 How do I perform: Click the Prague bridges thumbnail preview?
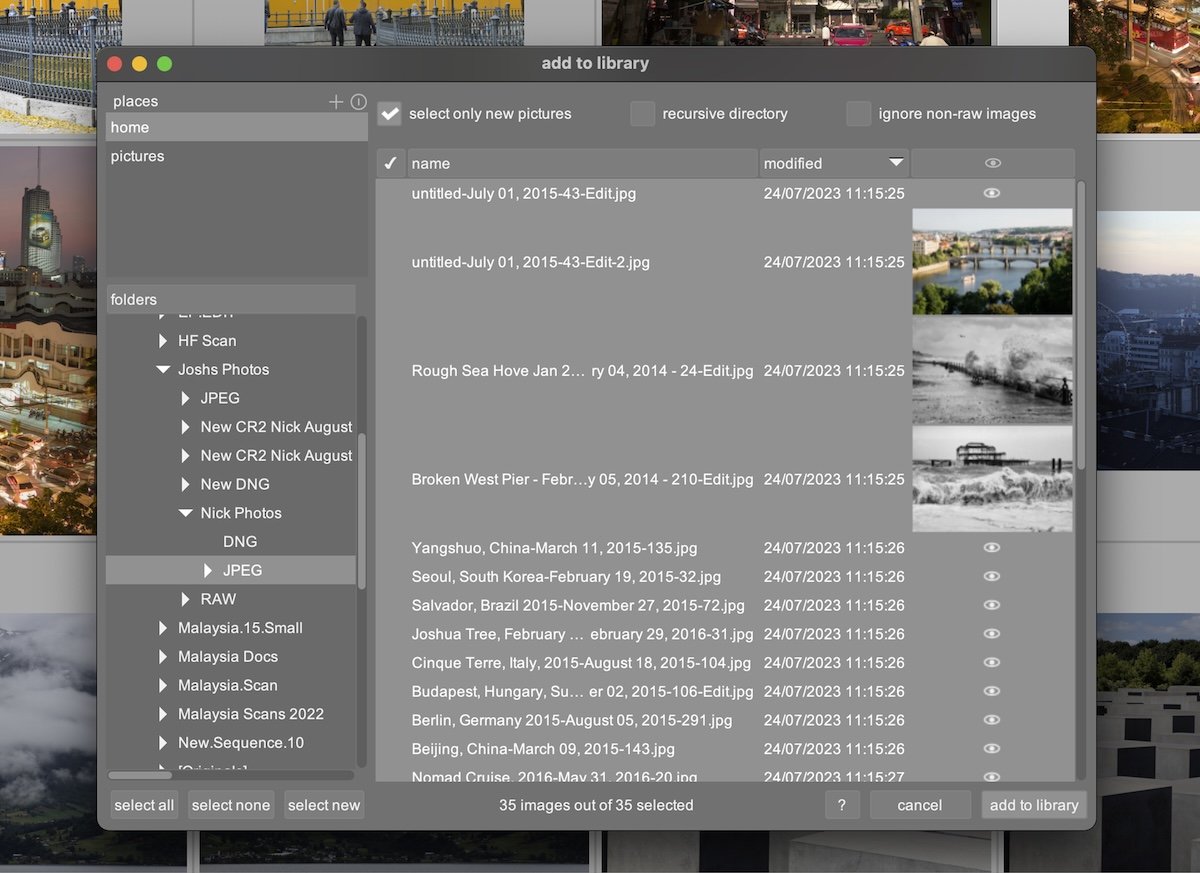click(991, 262)
